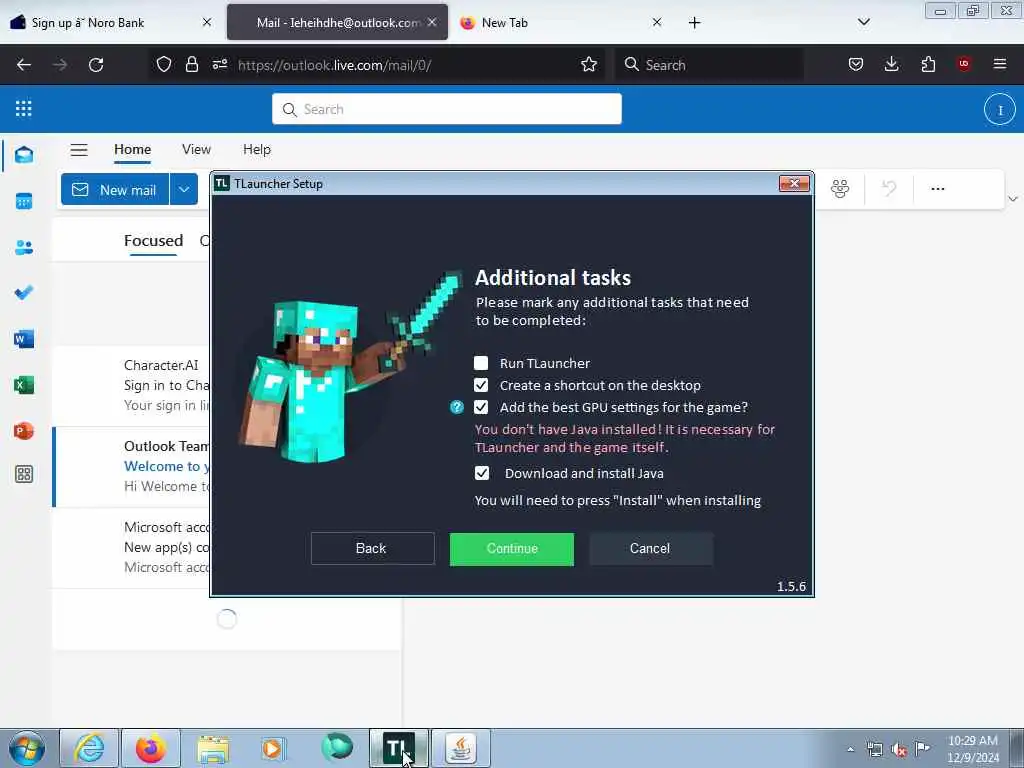This screenshot has width=1024, height=768.
Task: Open a new Firefox tab with plus
Action: click(694, 23)
